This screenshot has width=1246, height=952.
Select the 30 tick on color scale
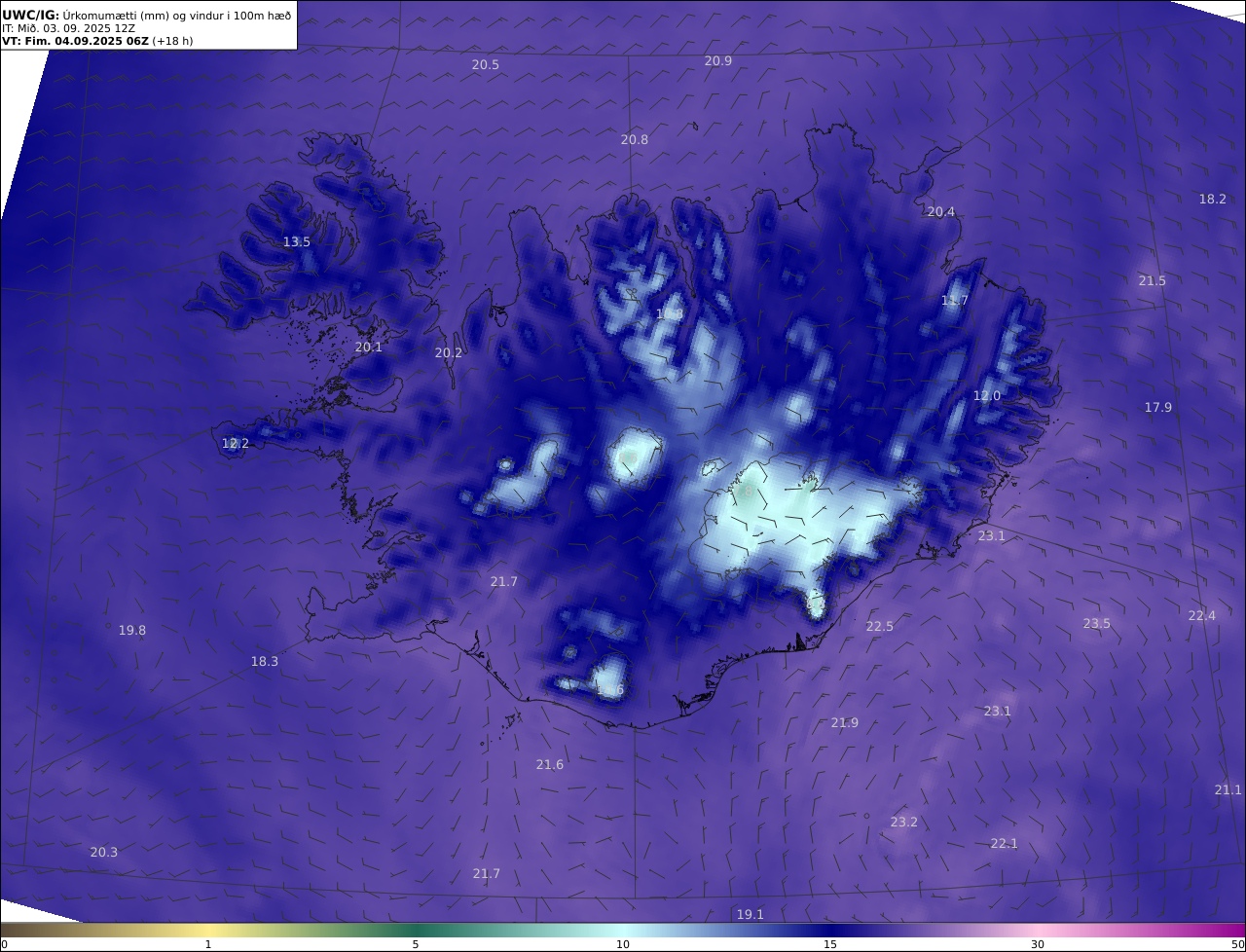tap(1038, 944)
